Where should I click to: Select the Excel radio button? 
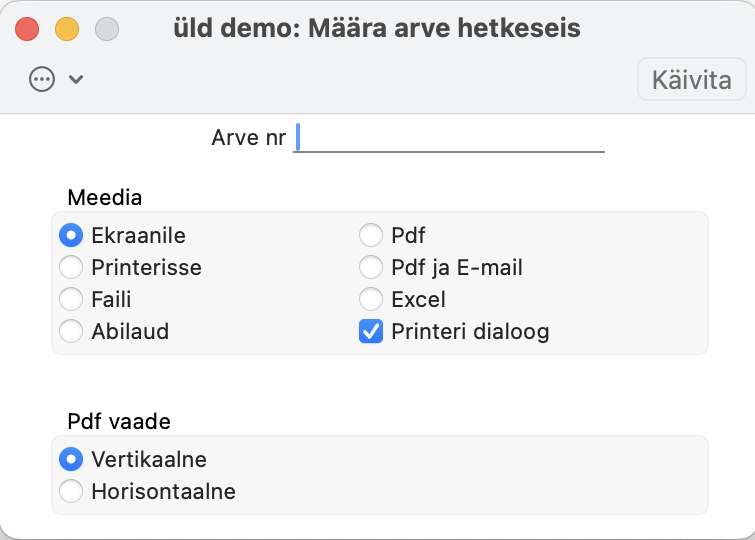click(371, 299)
